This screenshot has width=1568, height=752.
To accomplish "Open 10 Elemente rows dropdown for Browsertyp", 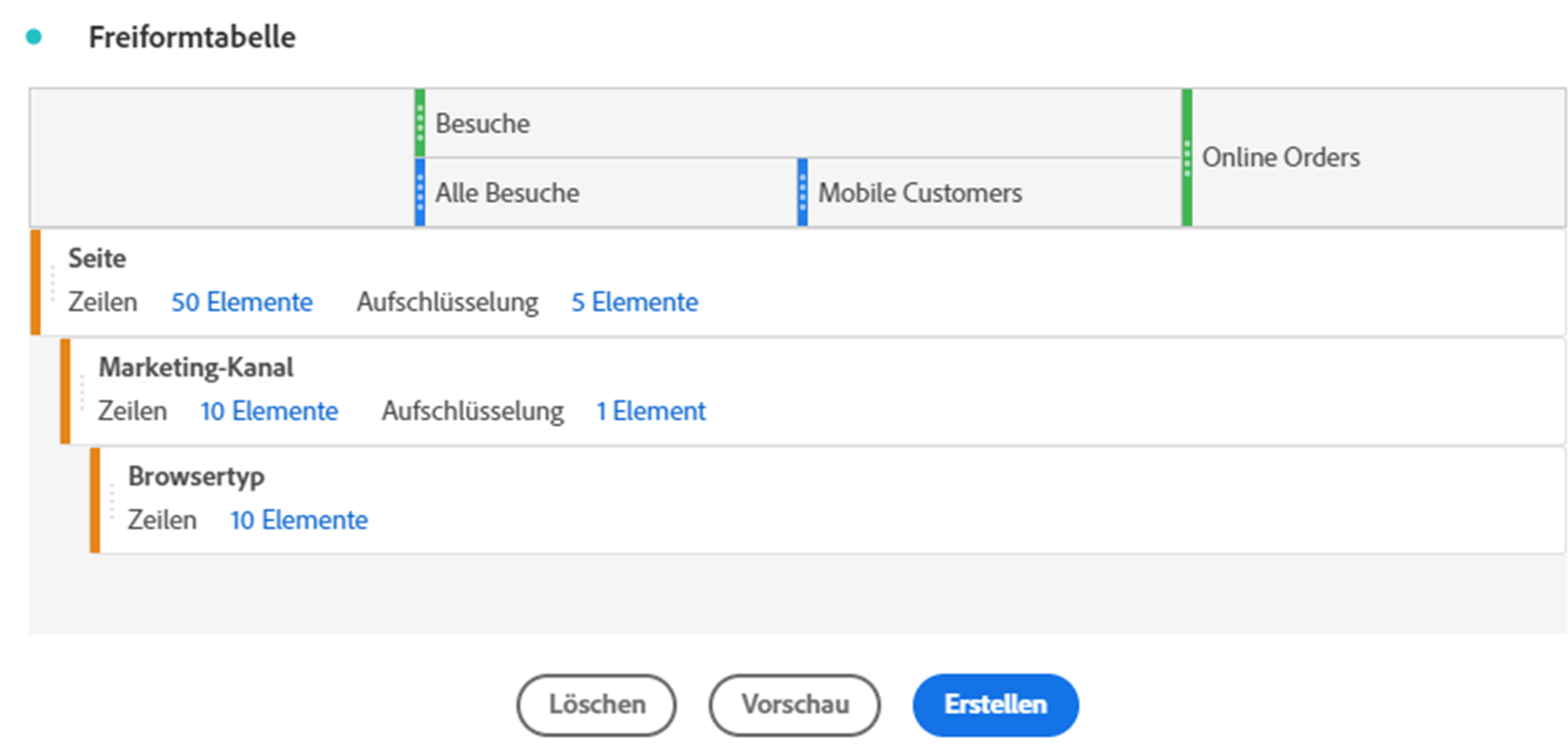I will pyautogui.click(x=299, y=520).
